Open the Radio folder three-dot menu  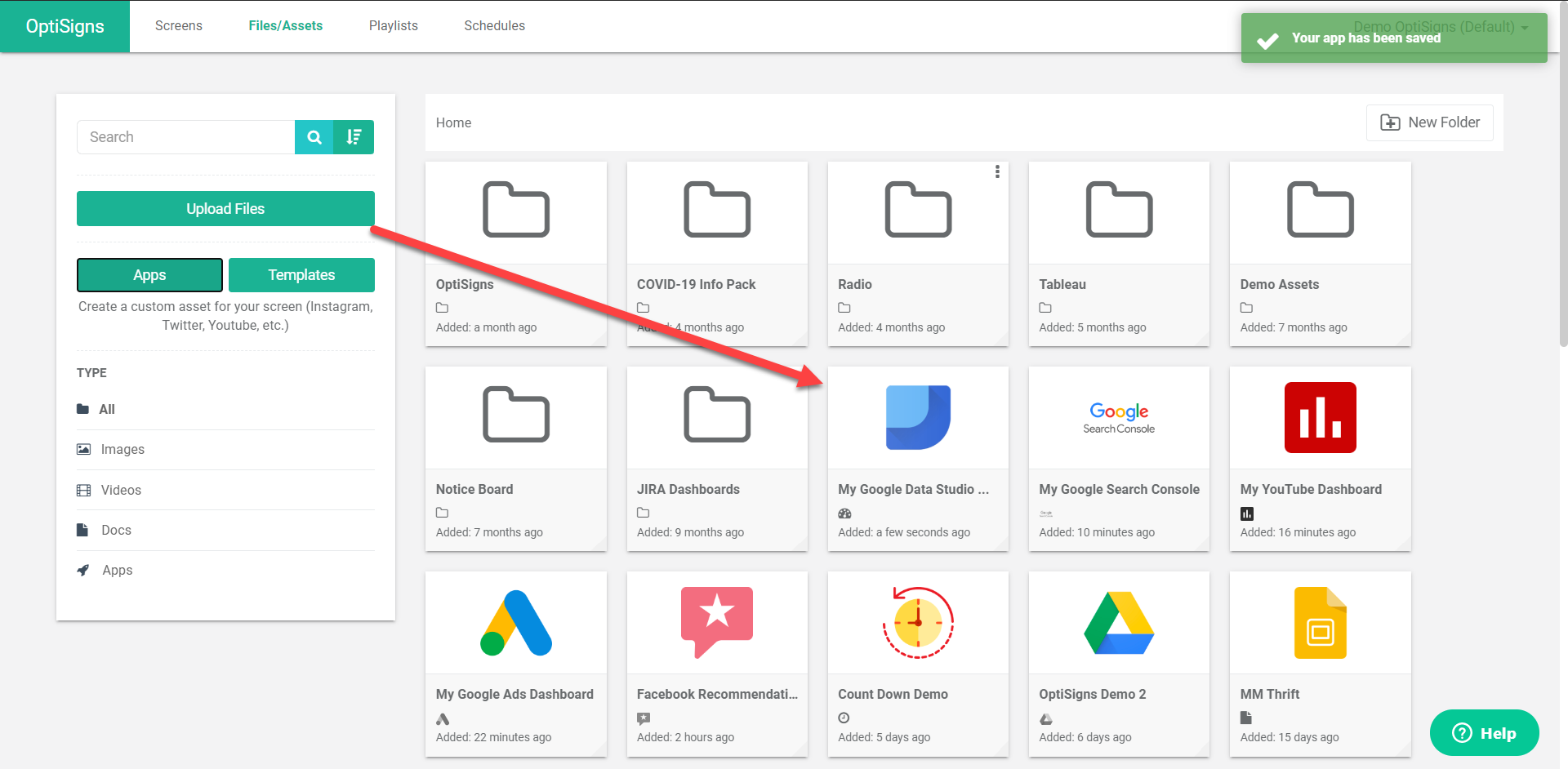(997, 171)
